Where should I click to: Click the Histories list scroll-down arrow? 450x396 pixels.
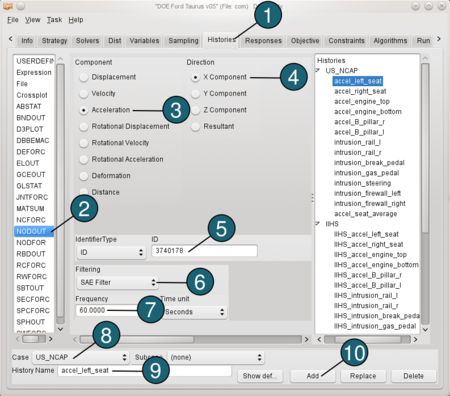click(425, 329)
